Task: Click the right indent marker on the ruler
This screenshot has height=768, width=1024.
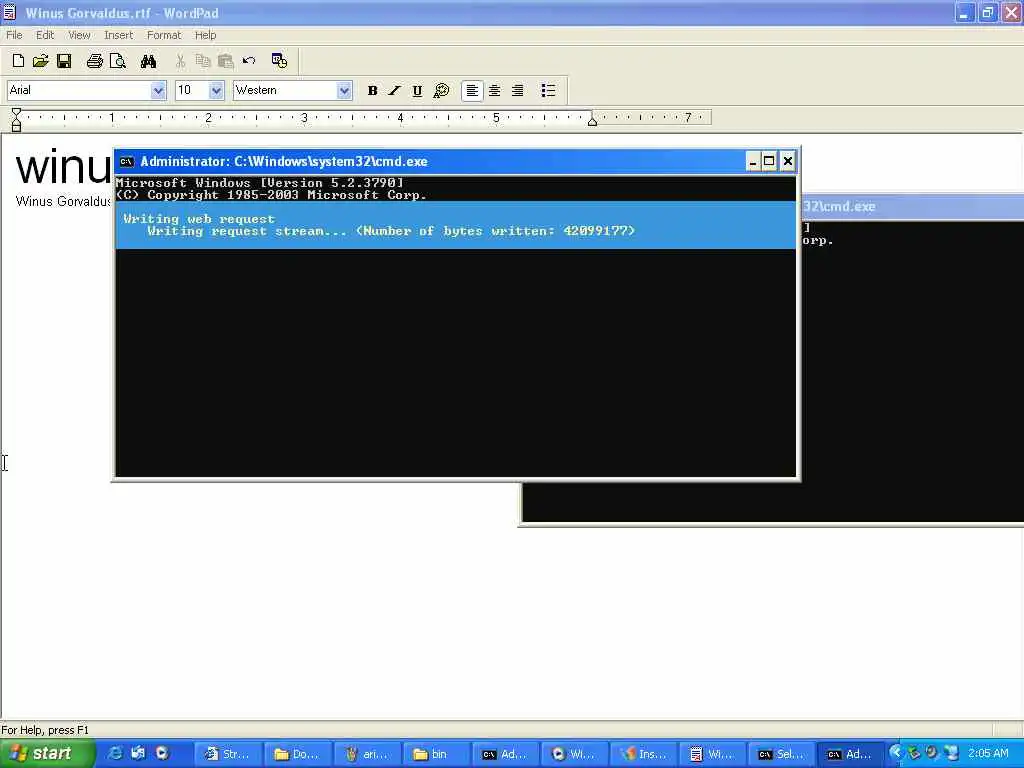Action: [592, 121]
